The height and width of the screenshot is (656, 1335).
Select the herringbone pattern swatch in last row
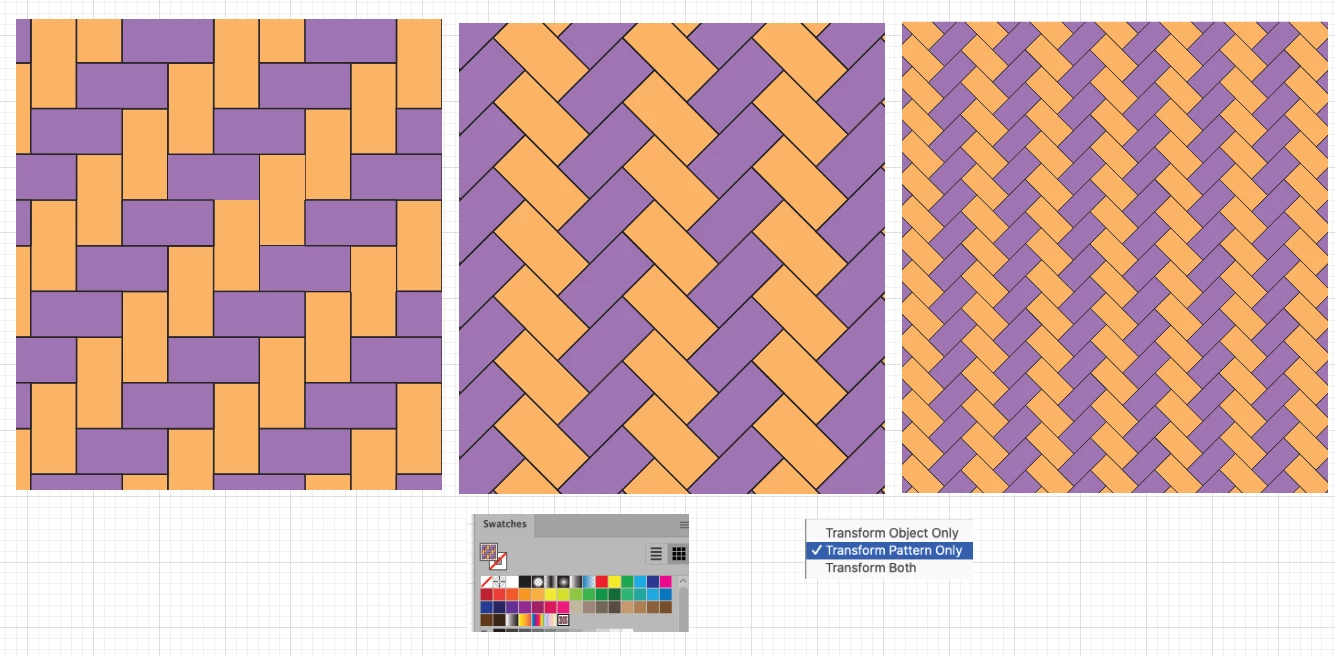(563, 620)
